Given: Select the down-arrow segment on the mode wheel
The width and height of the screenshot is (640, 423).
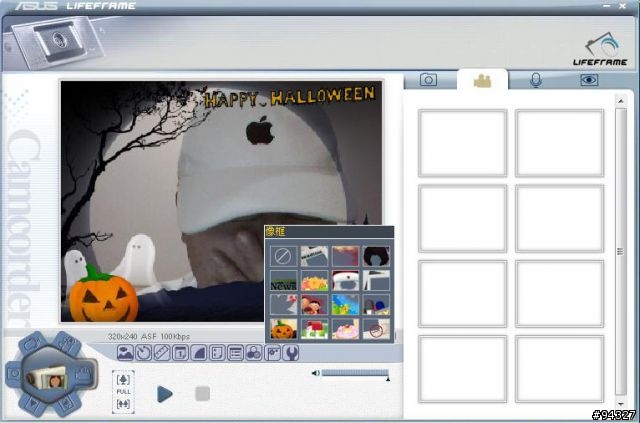Looking at the screenshot, I should tap(33, 404).
